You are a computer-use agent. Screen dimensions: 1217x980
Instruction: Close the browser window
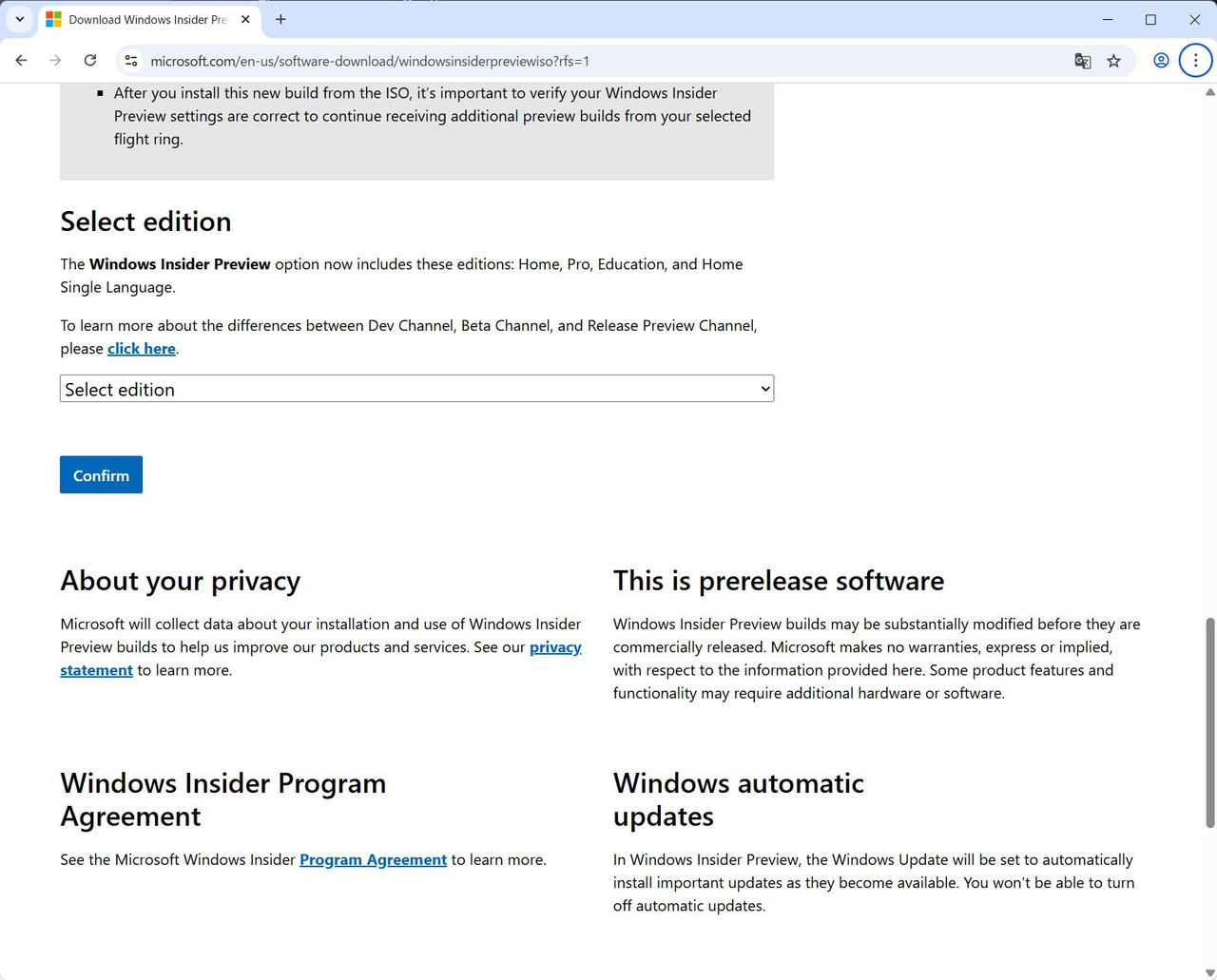tap(1194, 19)
